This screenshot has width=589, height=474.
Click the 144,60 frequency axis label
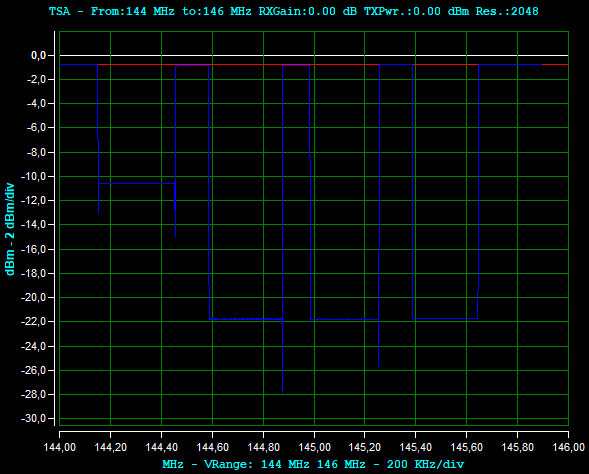[x=212, y=447]
